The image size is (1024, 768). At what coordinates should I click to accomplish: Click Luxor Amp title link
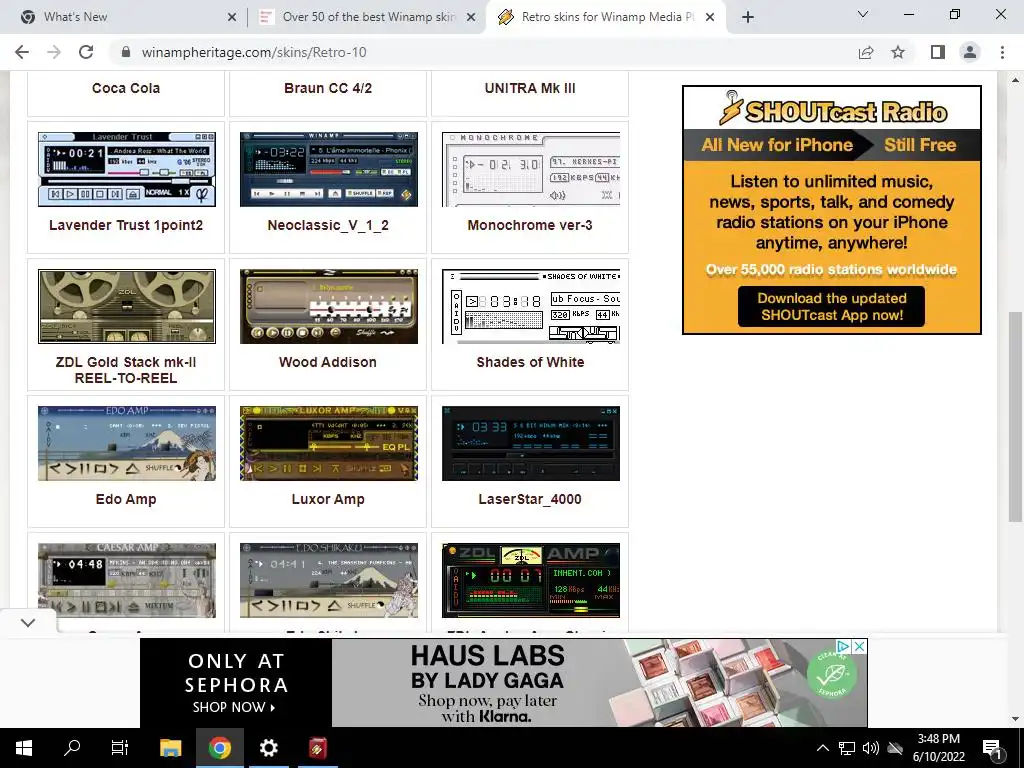(328, 500)
